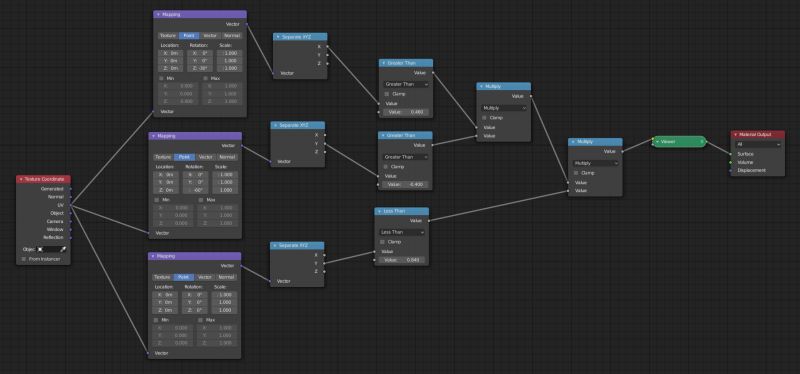Click the Value field showing 0.460
Viewport: 800px width, 374px height.
406,112
